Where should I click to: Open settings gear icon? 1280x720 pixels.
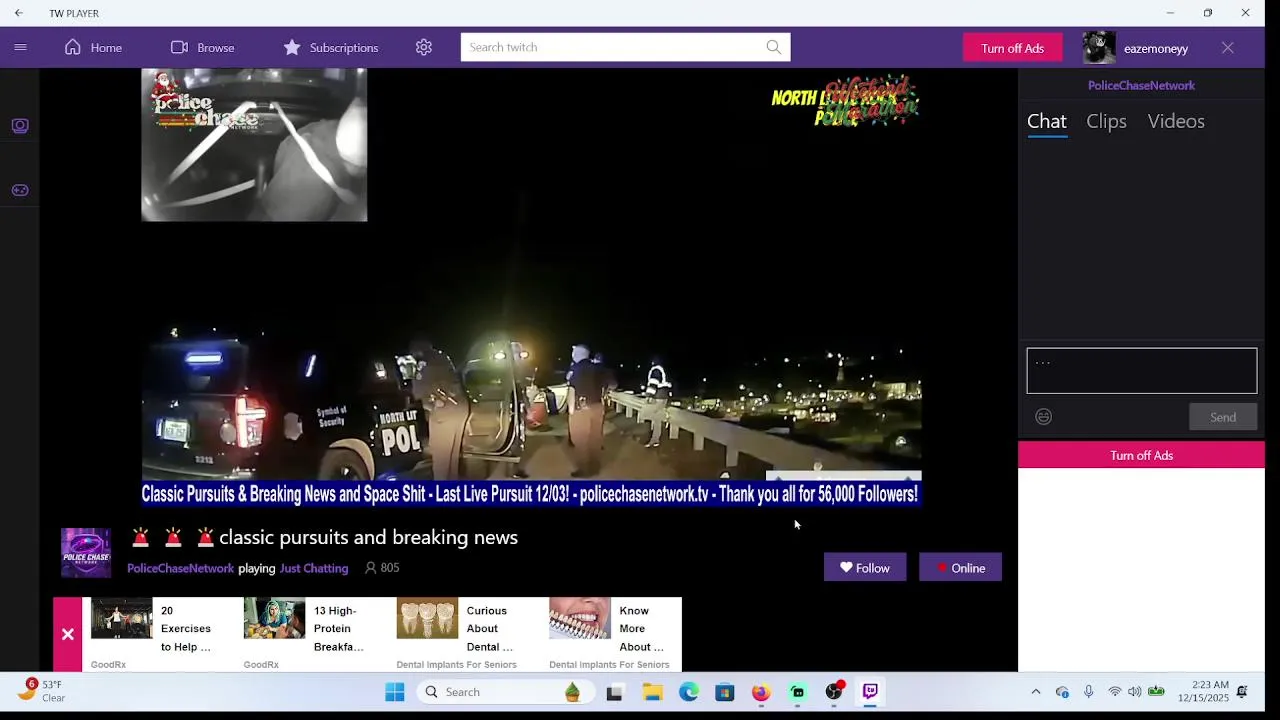[x=424, y=47]
